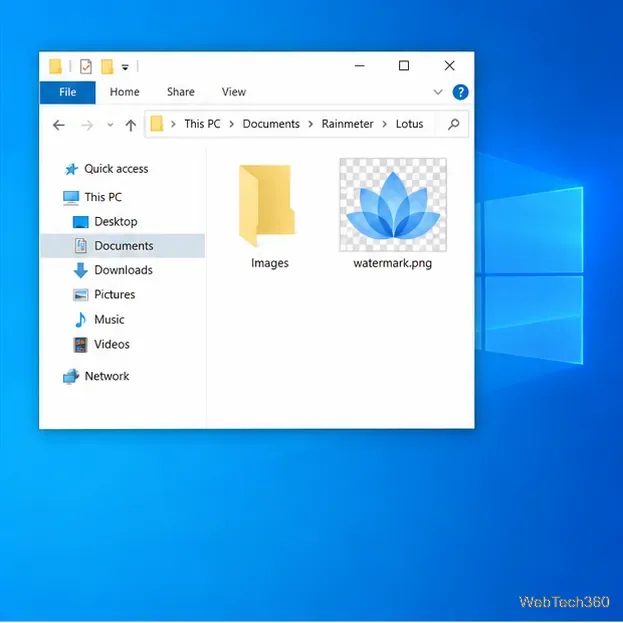Image resolution: width=623 pixels, height=623 pixels.
Task: Open Desktop from navigation pane
Action: tap(116, 222)
